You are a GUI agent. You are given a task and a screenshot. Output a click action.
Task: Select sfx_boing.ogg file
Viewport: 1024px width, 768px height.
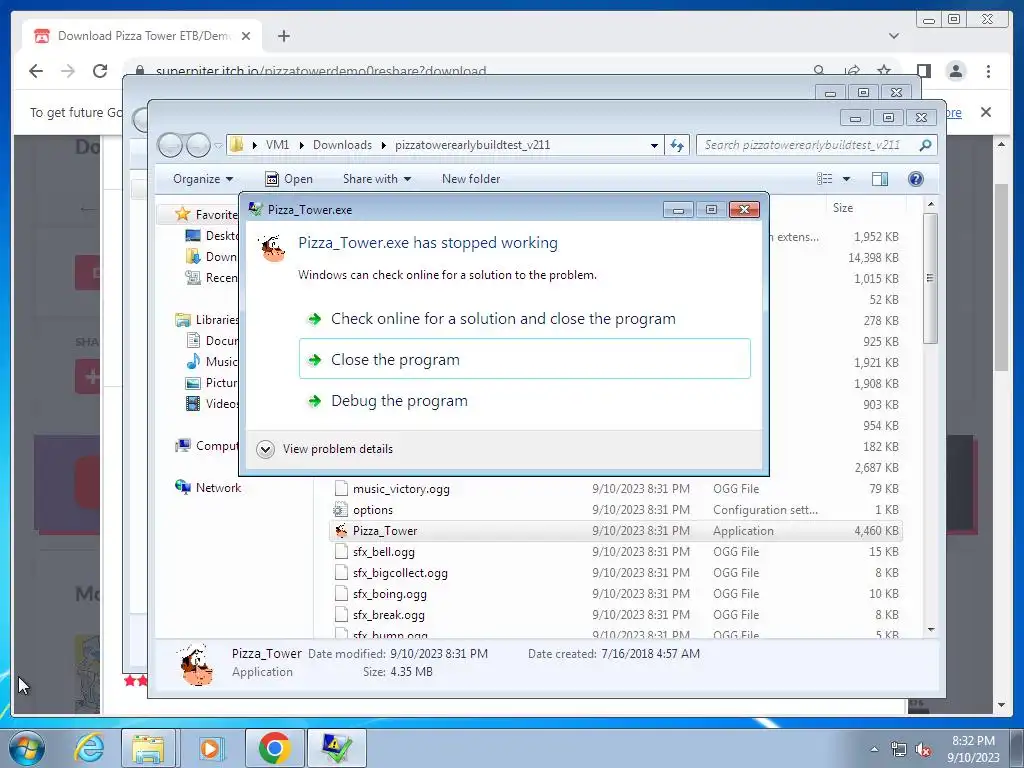(389, 594)
